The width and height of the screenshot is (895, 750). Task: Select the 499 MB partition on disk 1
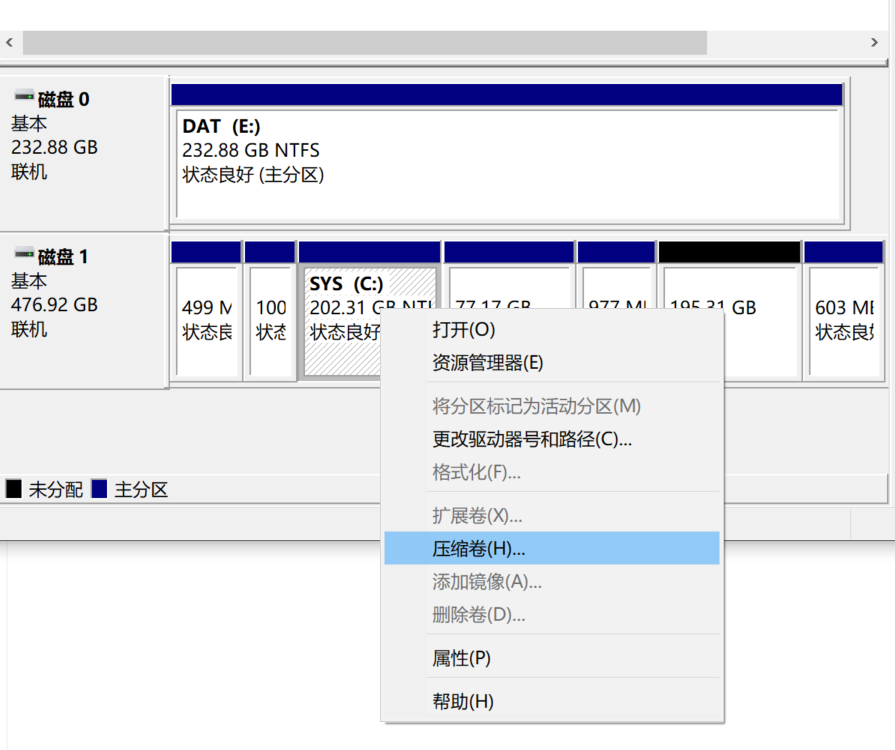206,311
